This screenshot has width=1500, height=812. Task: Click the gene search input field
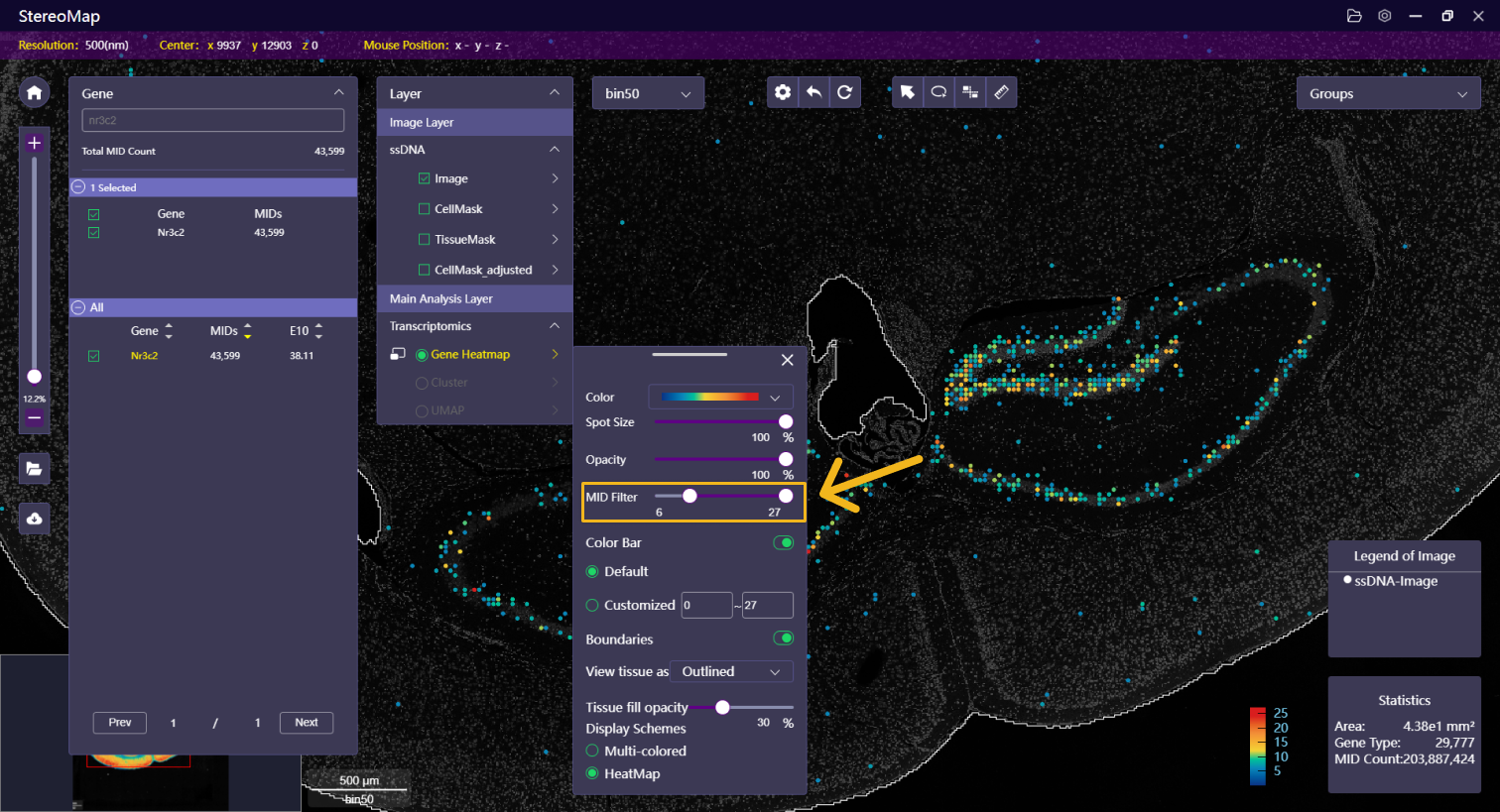pyautogui.click(x=212, y=120)
